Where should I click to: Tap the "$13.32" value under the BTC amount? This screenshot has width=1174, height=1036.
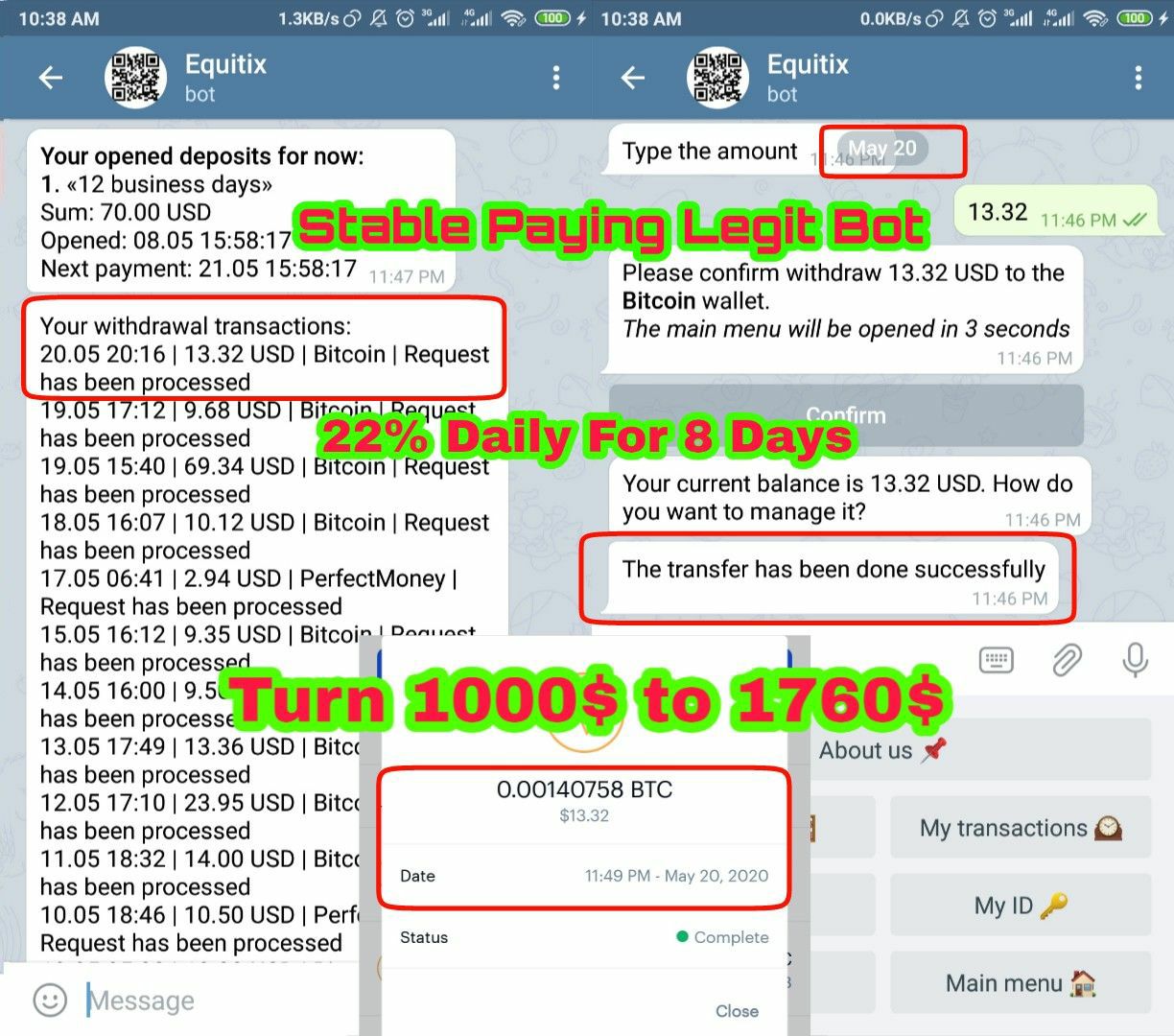(584, 816)
